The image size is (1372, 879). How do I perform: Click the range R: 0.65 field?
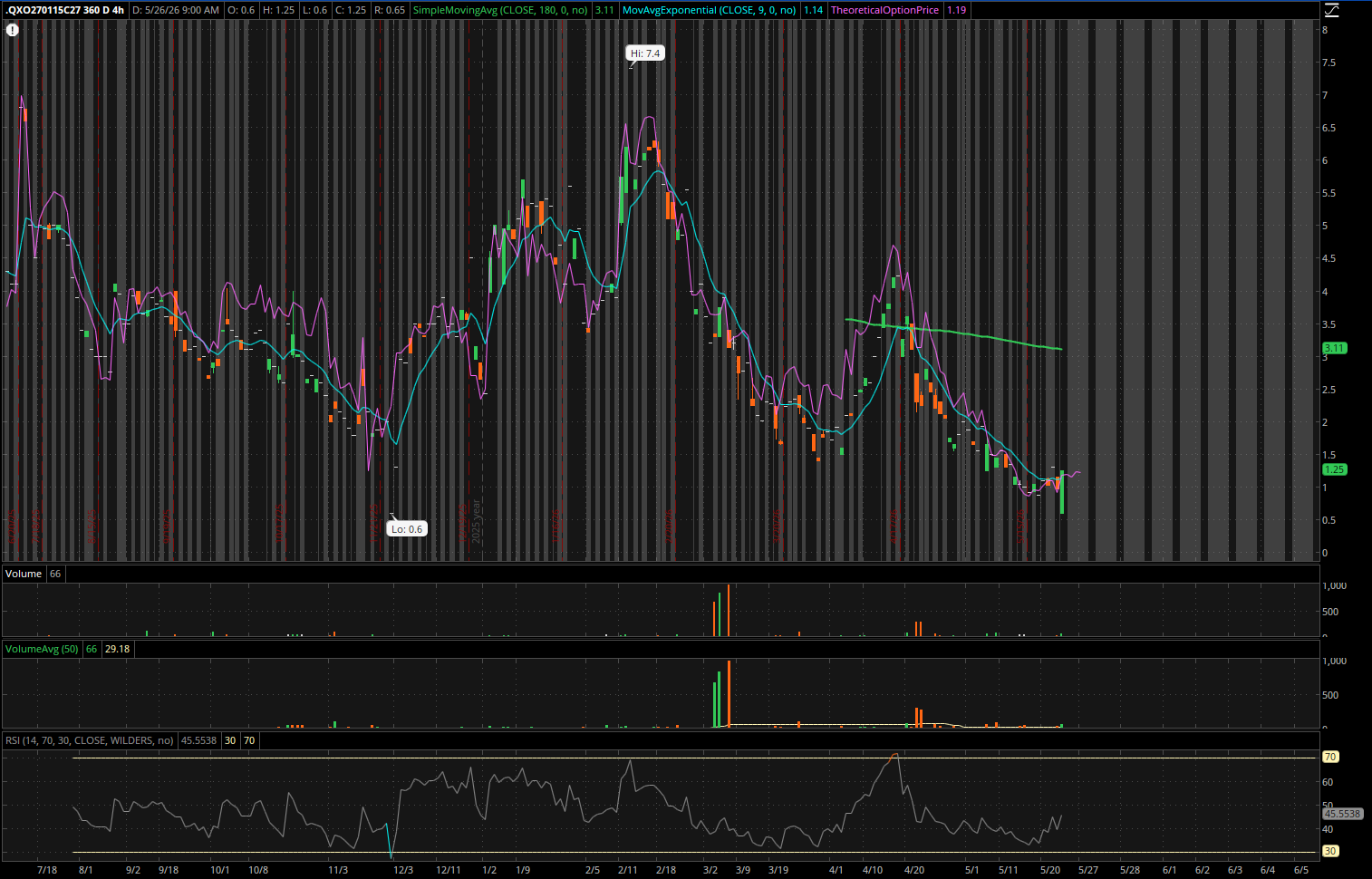[389, 10]
